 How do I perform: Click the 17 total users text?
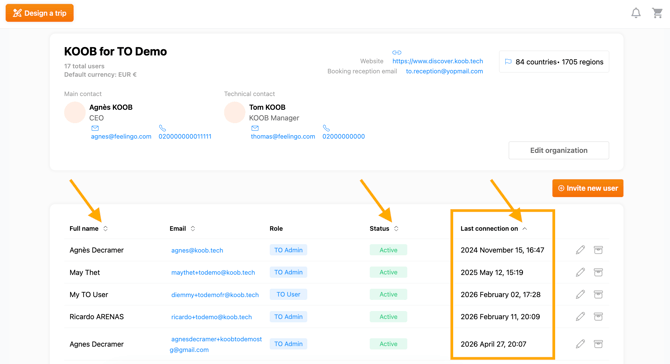(x=84, y=66)
